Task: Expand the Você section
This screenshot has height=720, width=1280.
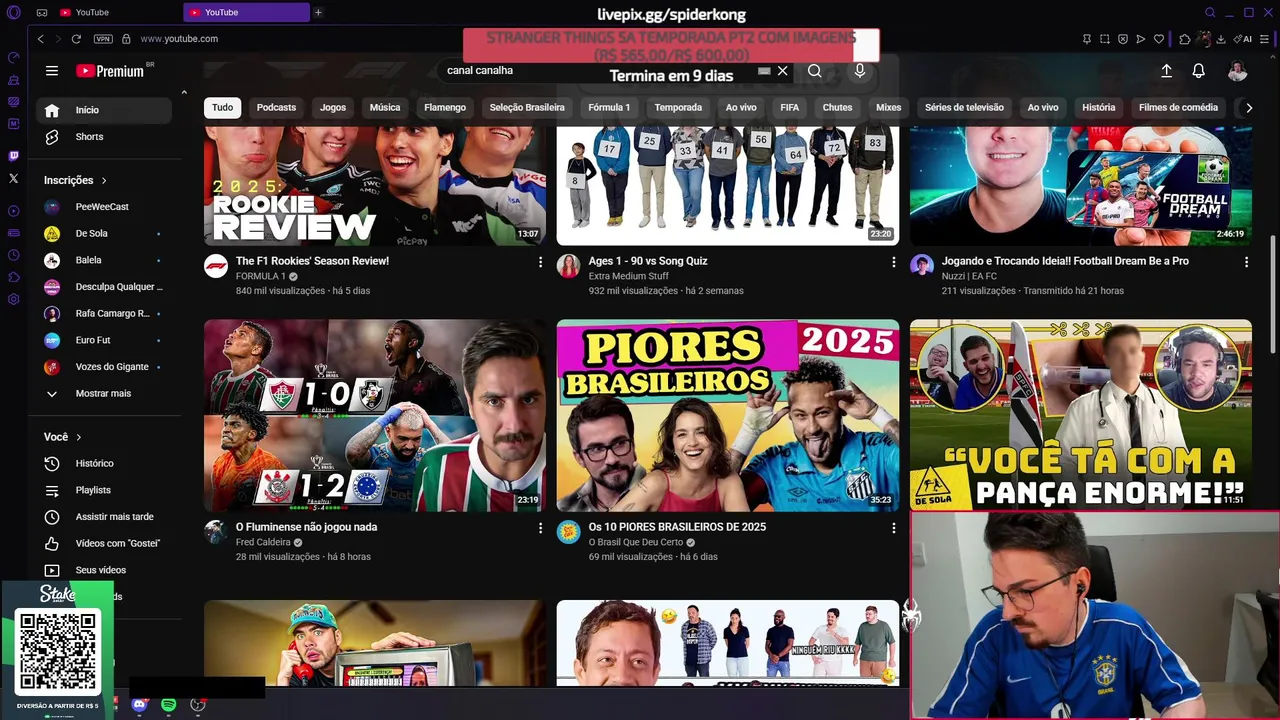Action: [x=63, y=437]
